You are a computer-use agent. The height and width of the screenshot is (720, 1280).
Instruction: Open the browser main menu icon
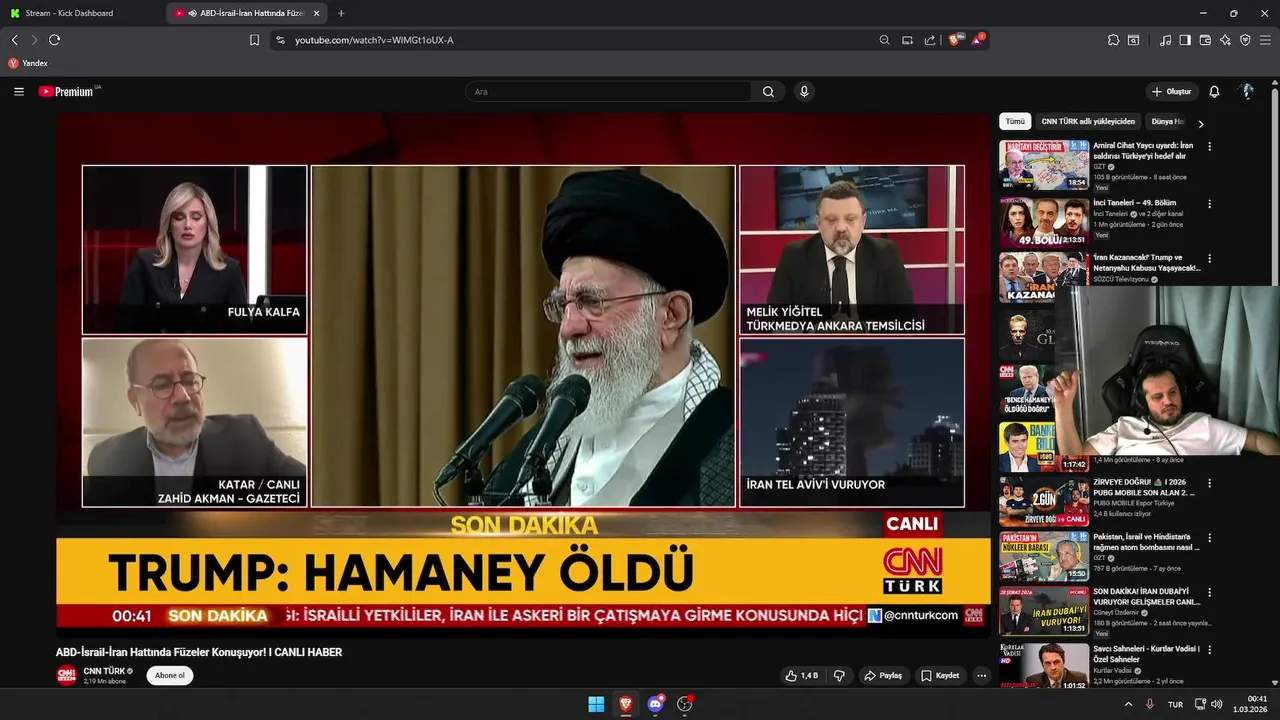tap(1265, 40)
